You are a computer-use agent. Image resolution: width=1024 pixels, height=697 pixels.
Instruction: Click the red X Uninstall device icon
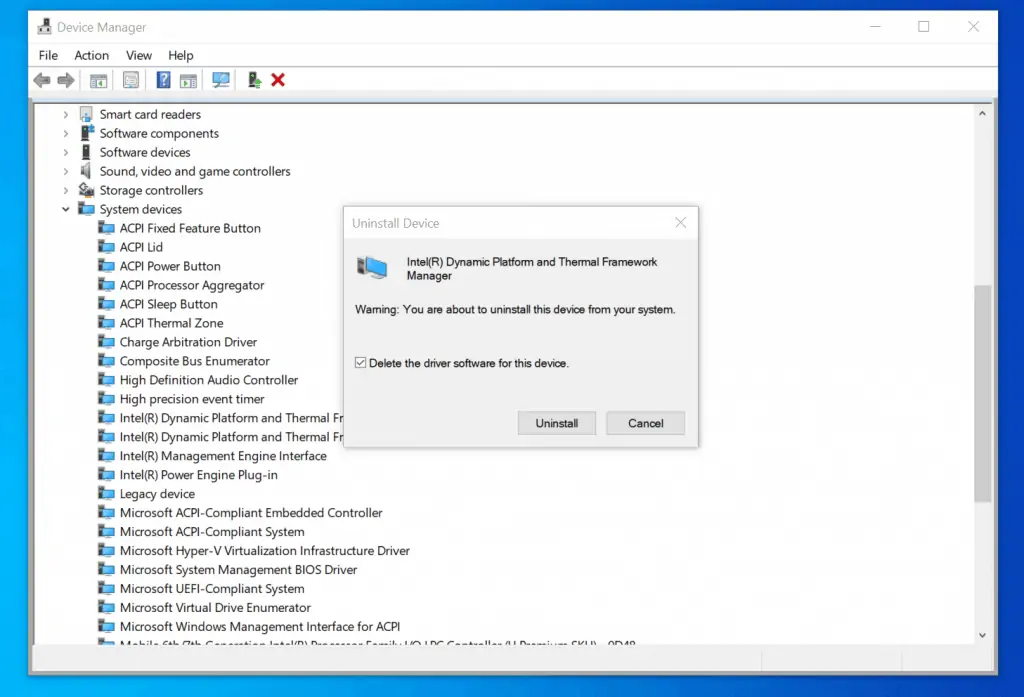[x=278, y=80]
